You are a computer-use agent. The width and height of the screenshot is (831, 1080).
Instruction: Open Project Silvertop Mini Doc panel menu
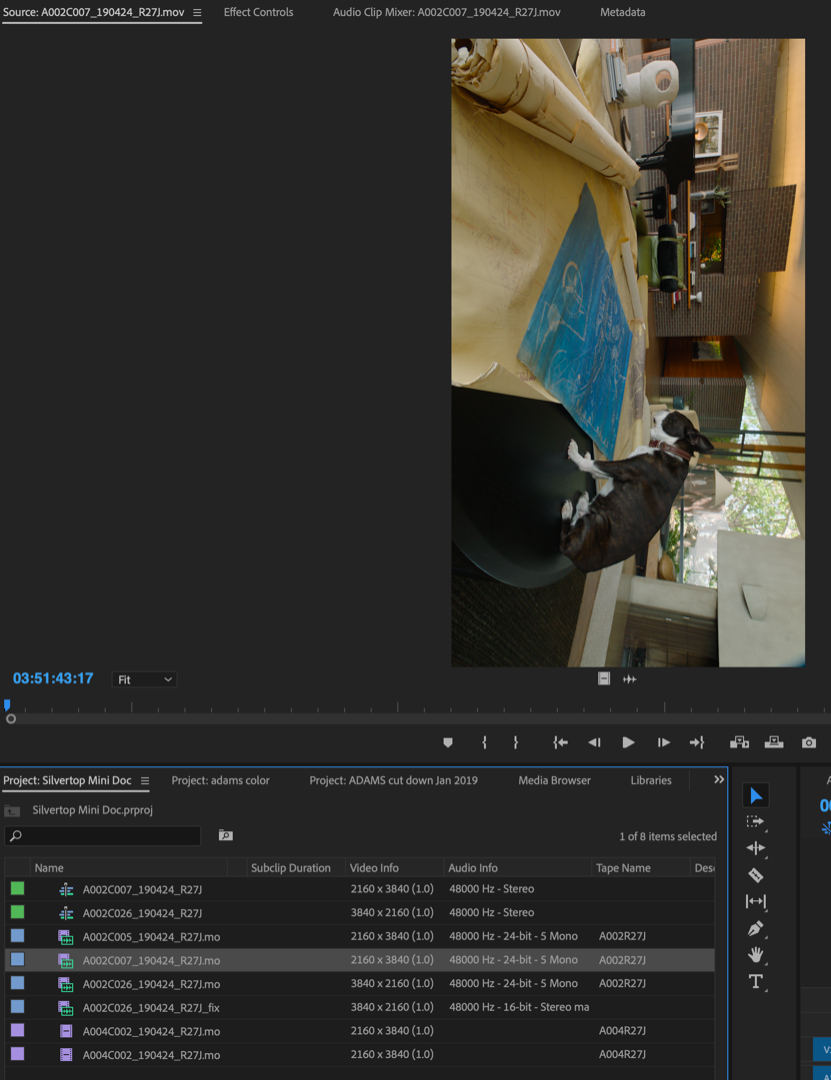(145, 780)
